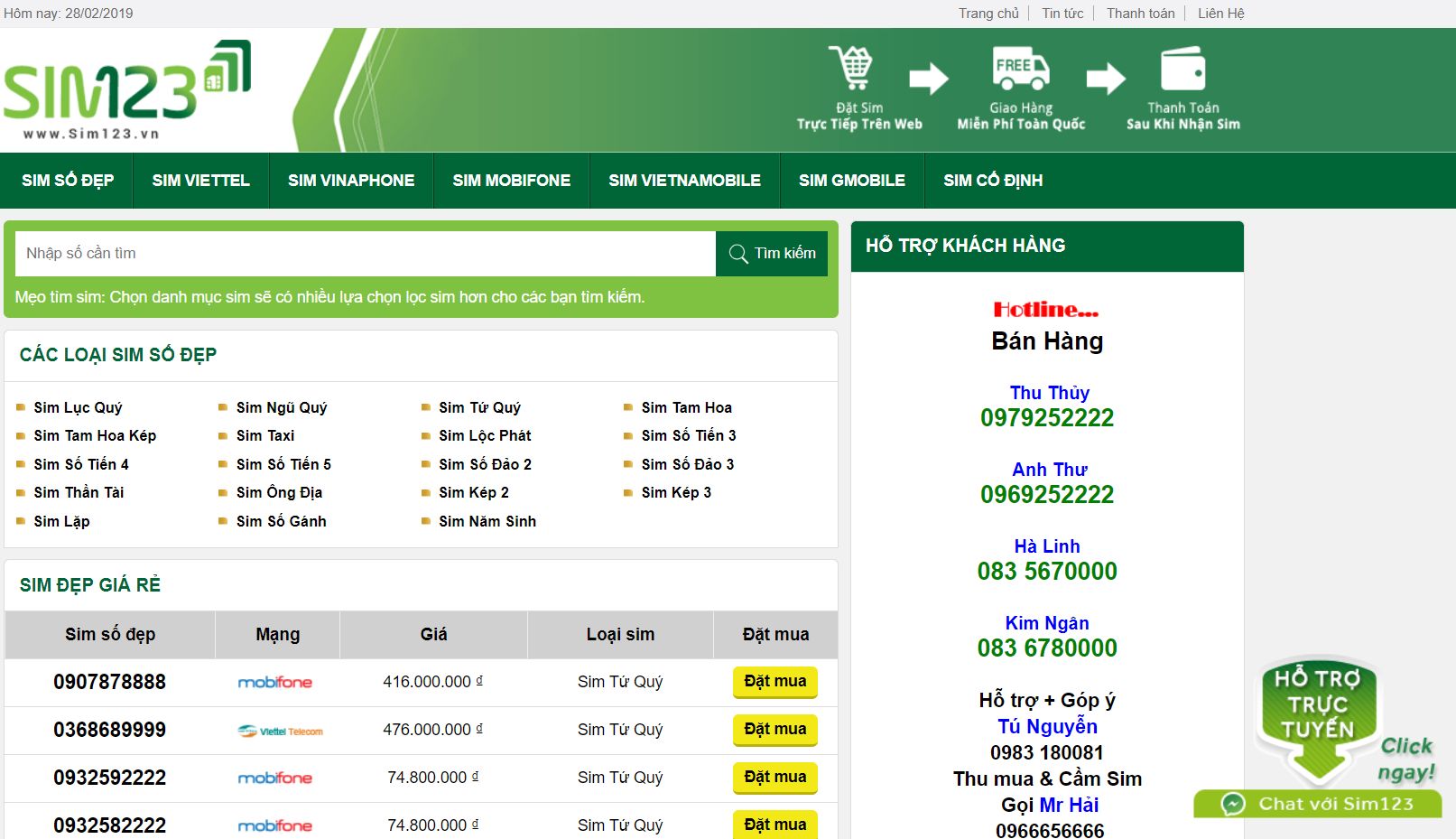Click the 476.000.000 price cell
The width and height of the screenshot is (1456, 839).
(433, 731)
